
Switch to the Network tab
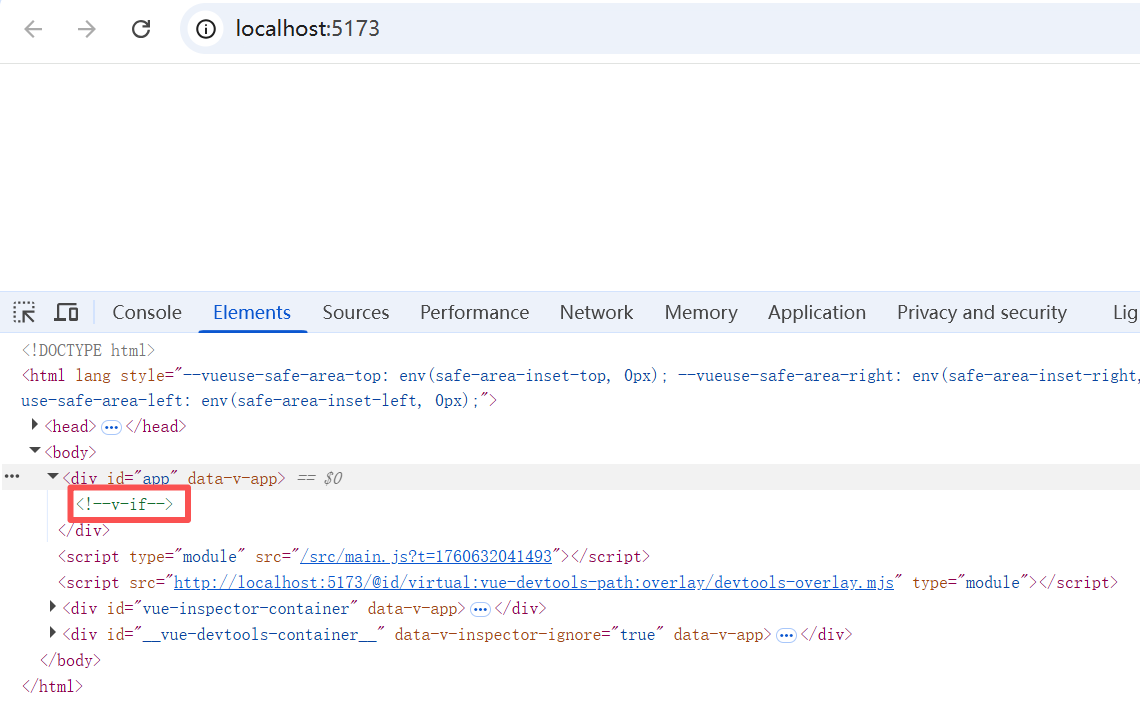(x=596, y=313)
